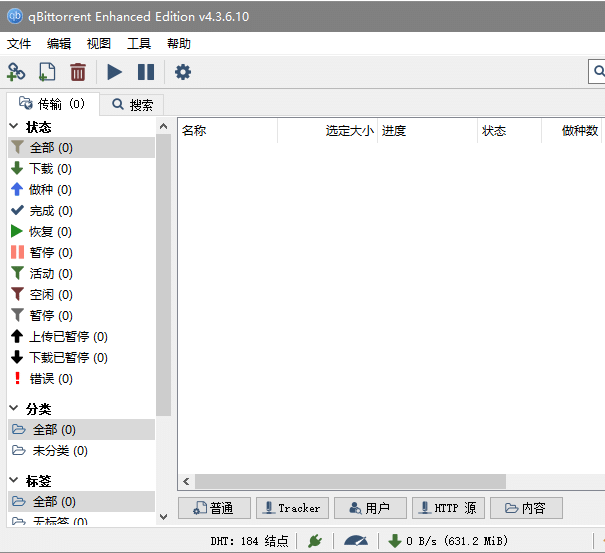Select the 错误 (0) filter
Screen dimensions: 605x553
(81, 379)
